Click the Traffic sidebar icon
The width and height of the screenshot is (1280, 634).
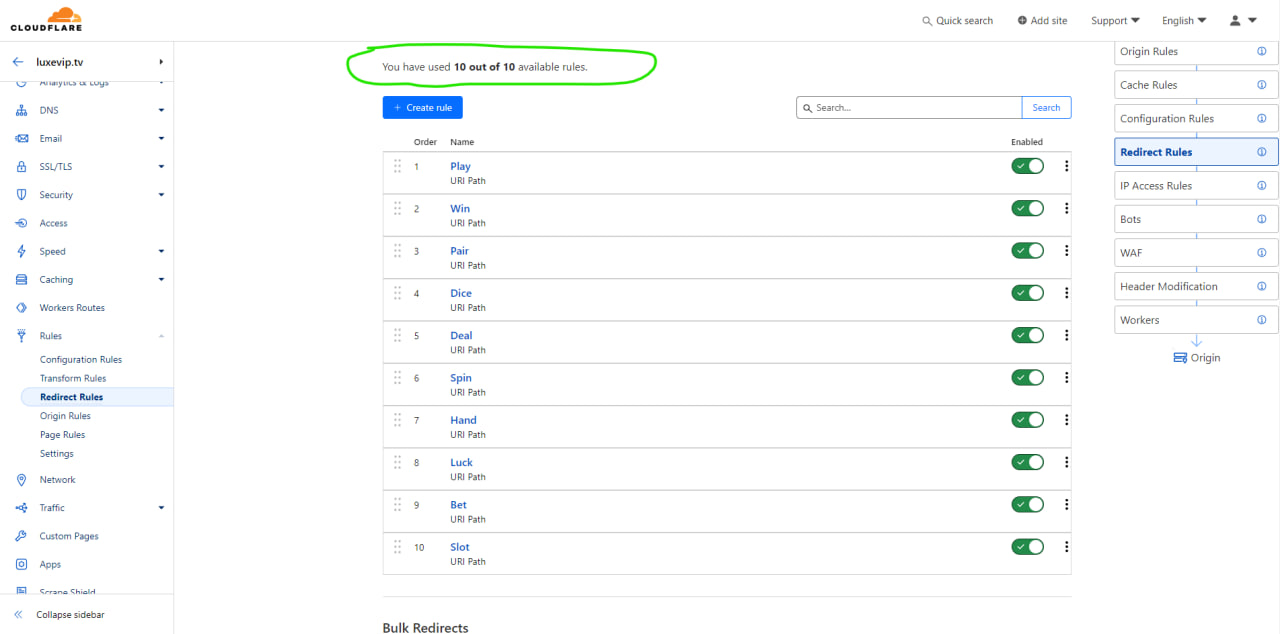(x=21, y=508)
